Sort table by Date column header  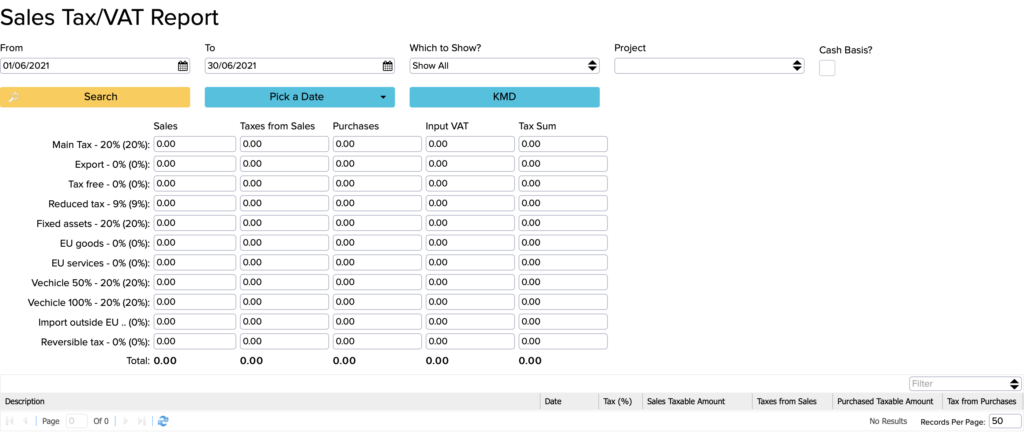[x=569, y=402]
